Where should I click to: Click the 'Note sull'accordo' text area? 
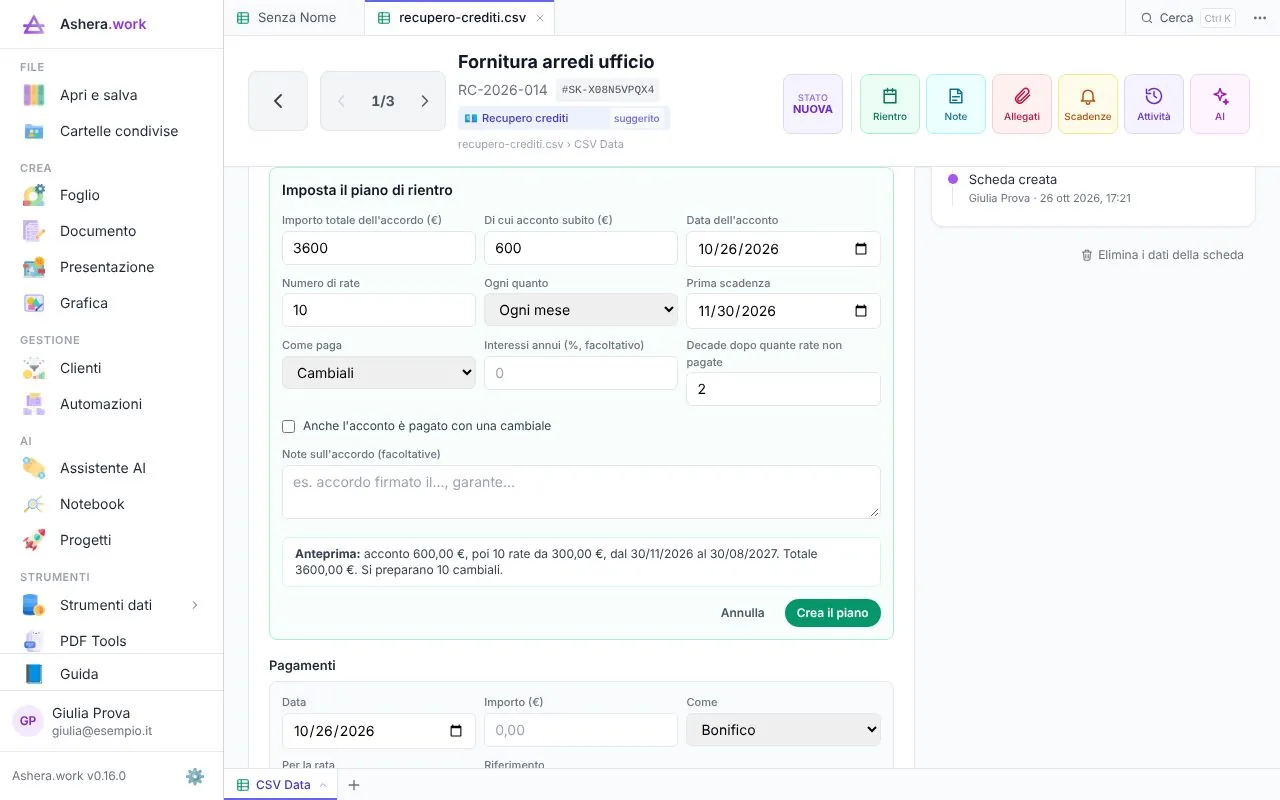(x=581, y=492)
